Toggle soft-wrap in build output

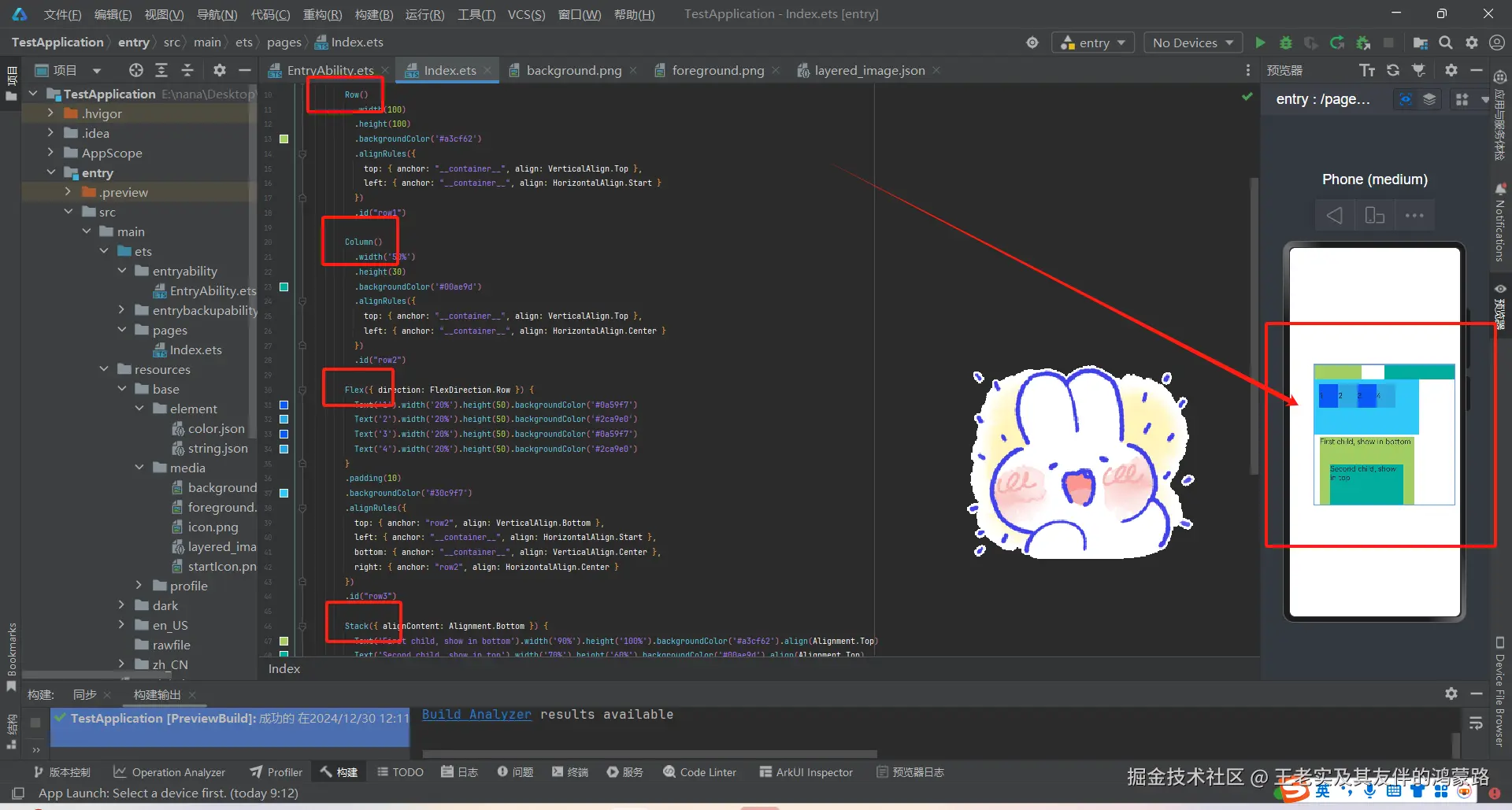pos(1477,723)
